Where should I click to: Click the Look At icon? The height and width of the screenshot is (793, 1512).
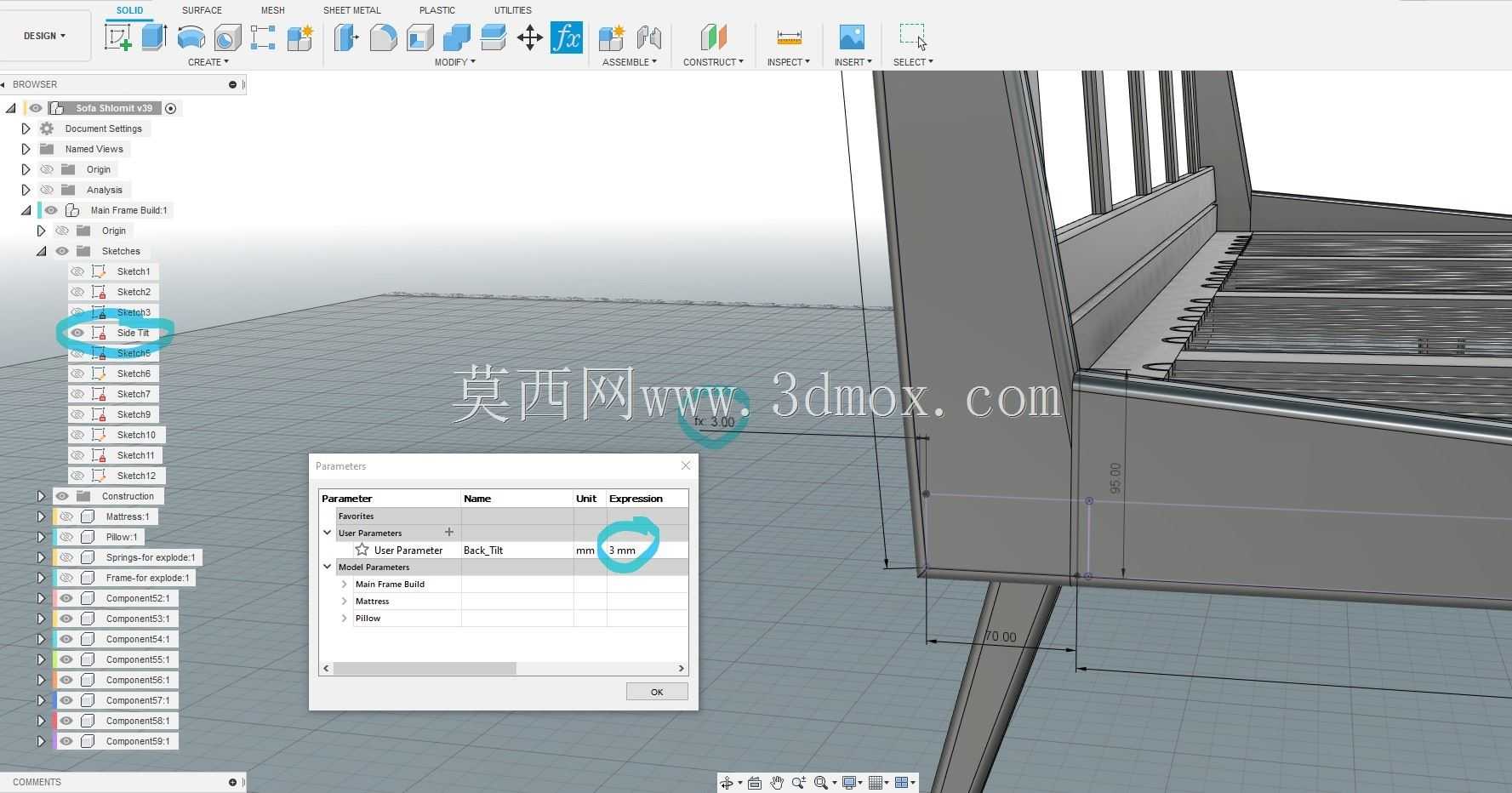[754, 783]
